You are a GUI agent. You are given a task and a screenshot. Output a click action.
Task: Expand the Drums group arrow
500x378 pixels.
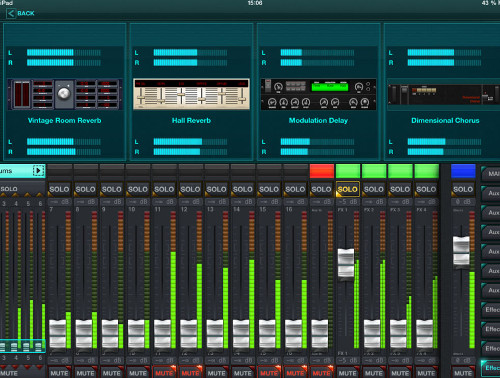(x=38, y=171)
